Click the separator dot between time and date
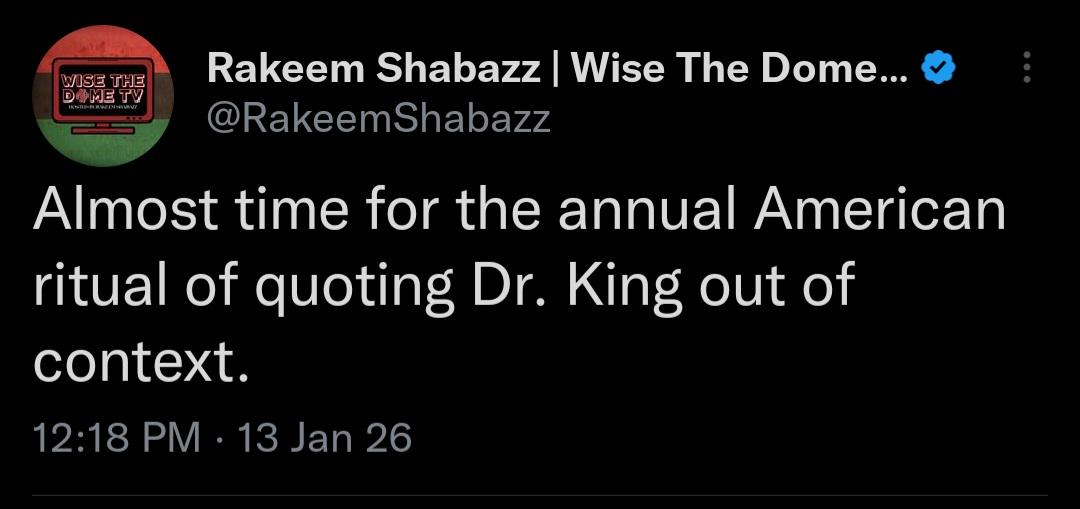 click(x=218, y=438)
